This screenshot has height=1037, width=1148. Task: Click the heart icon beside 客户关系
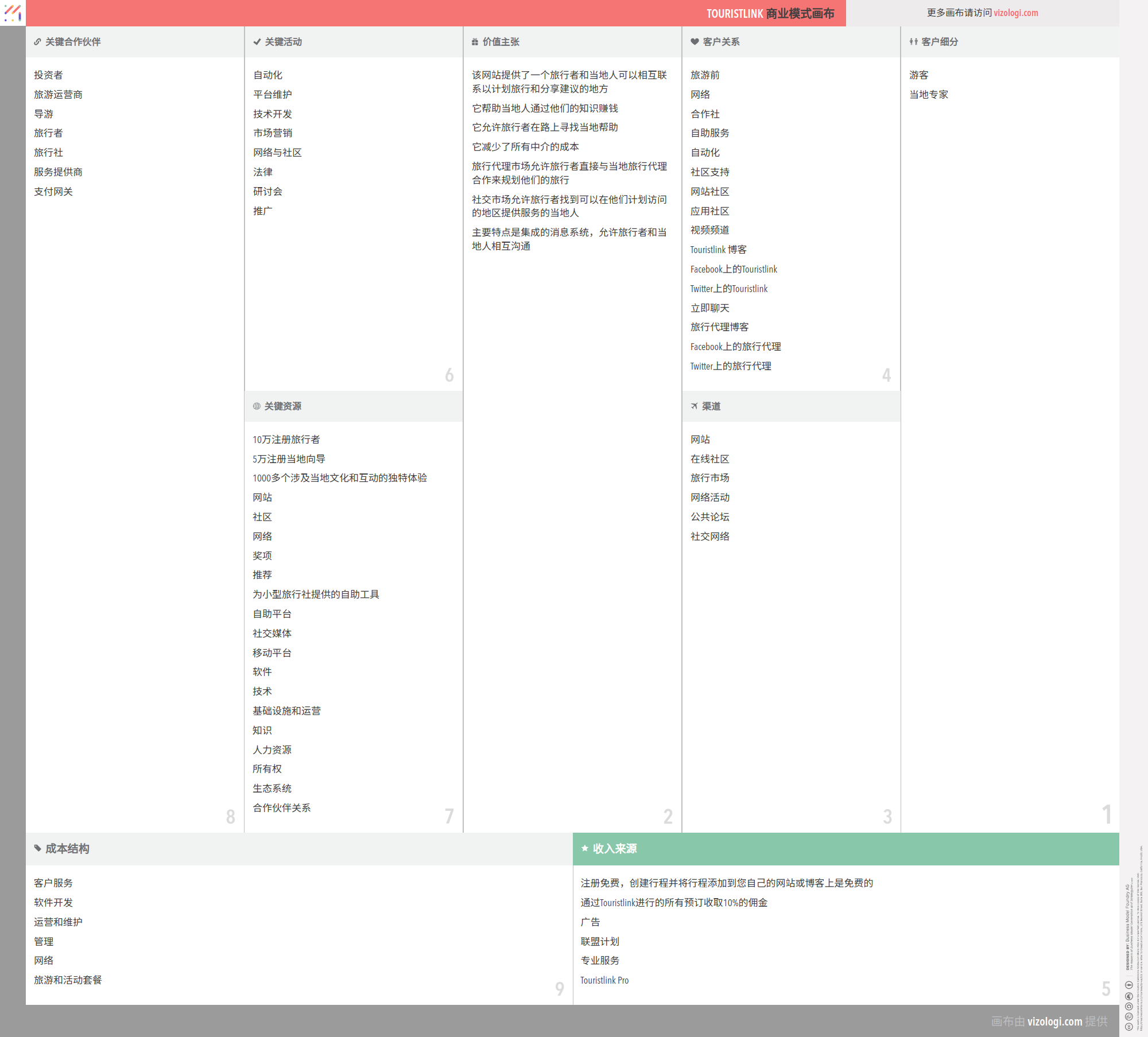(x=695, y=42)
